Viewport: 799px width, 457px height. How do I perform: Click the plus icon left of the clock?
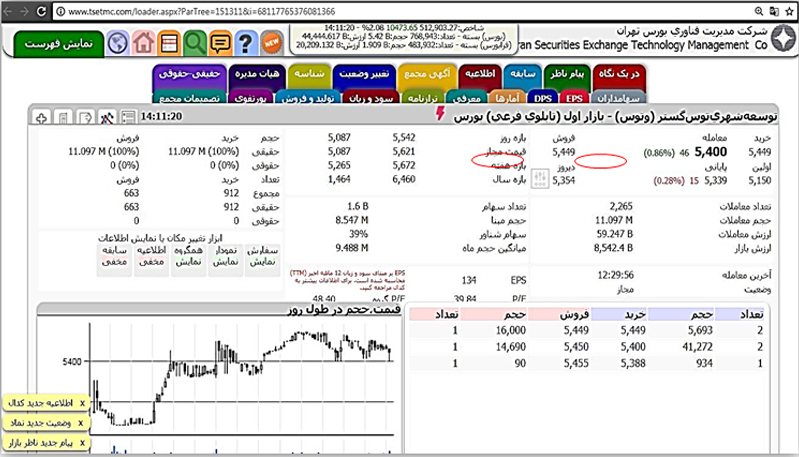tap(41, 118)
